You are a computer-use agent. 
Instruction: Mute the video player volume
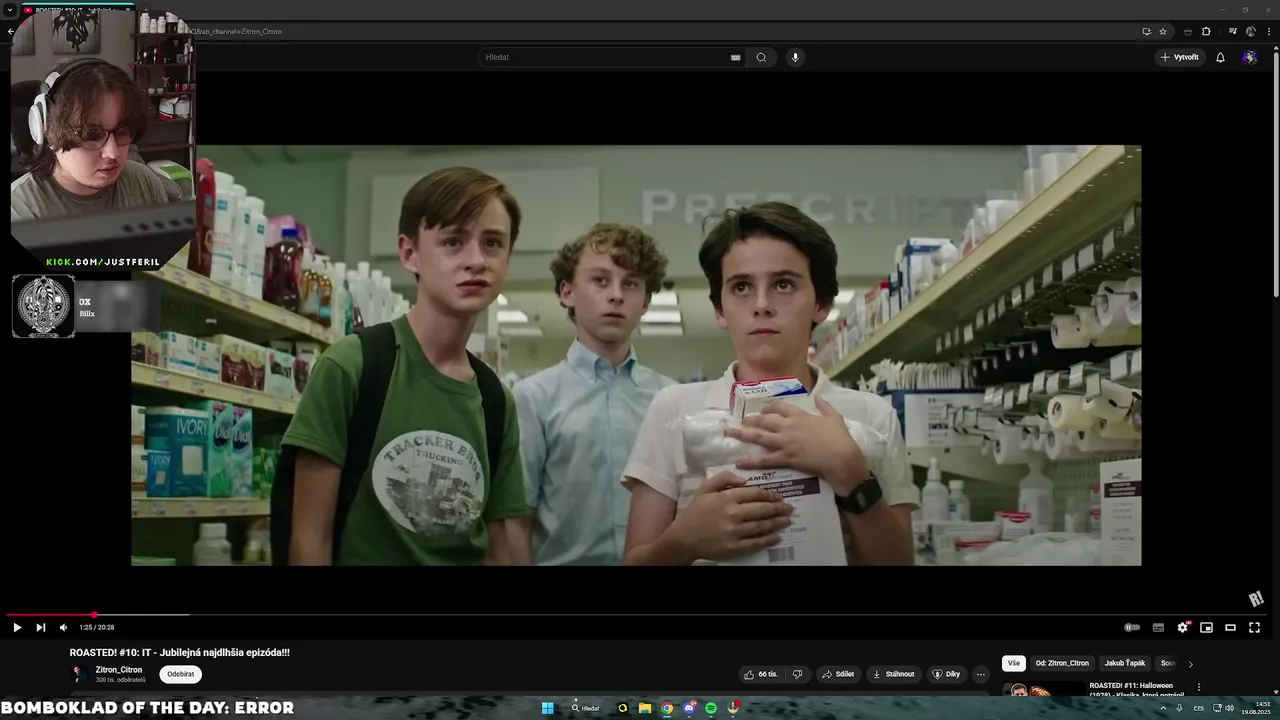[63, 627]
